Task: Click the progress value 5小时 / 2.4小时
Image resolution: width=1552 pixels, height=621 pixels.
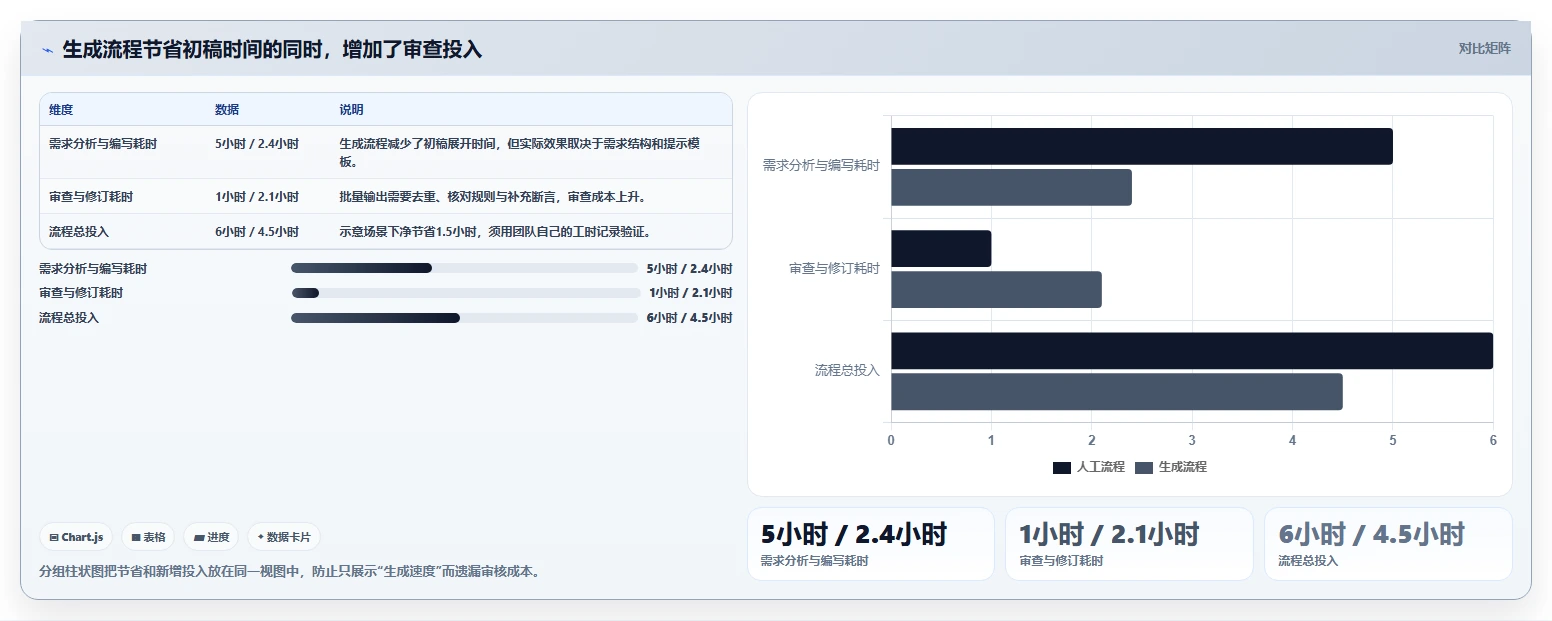Action: [x=689, y=268]
